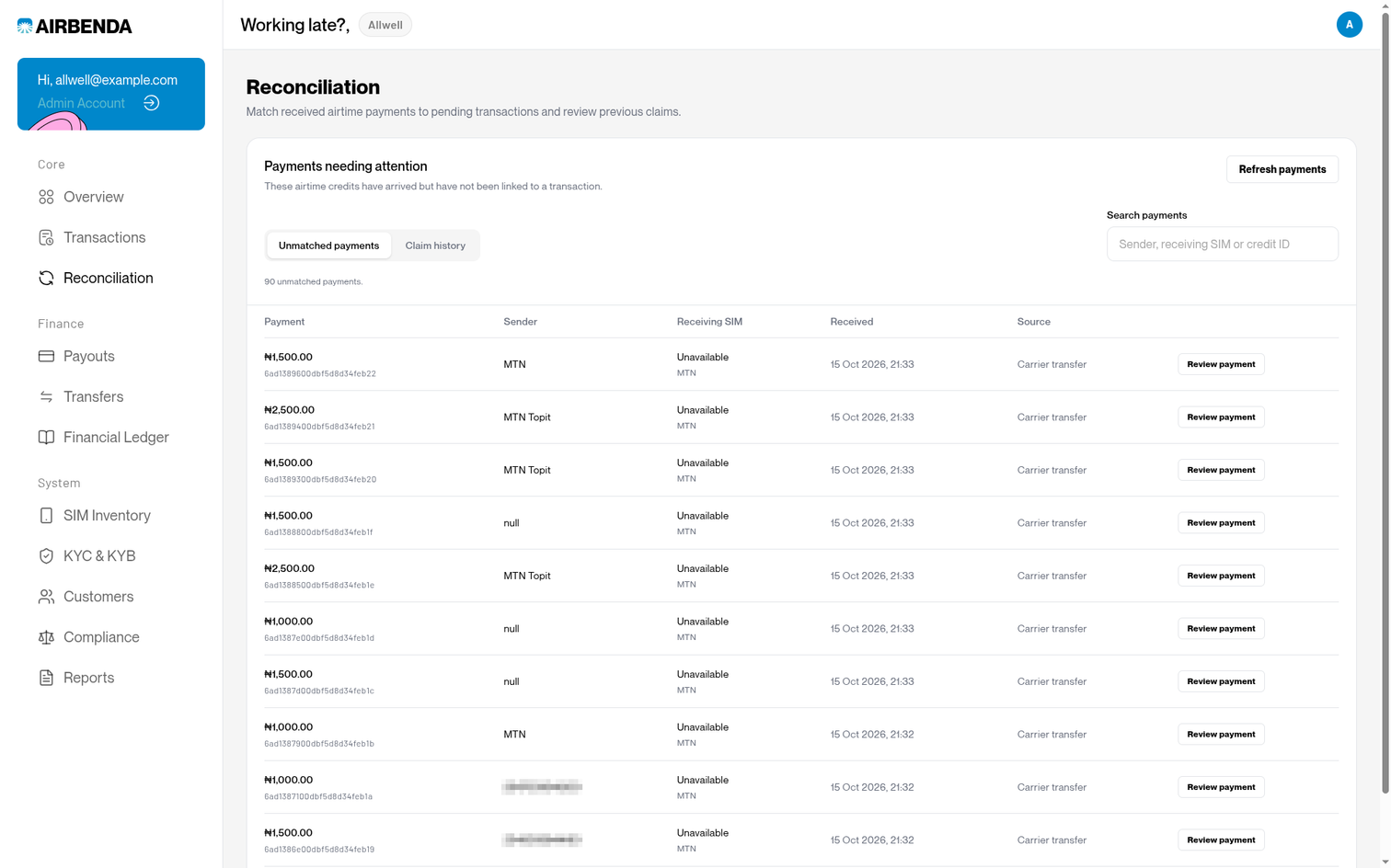Click the Airbenda logo
Image resolution: width=1391 pixels, height=868 pixels.
tap(75, 26)
